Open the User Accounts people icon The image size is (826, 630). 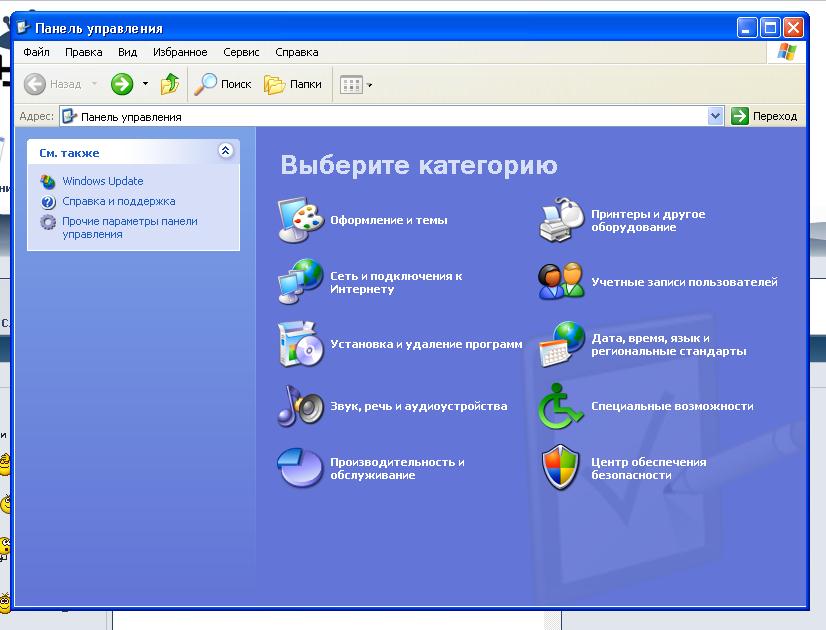click(x=562, y=282)
